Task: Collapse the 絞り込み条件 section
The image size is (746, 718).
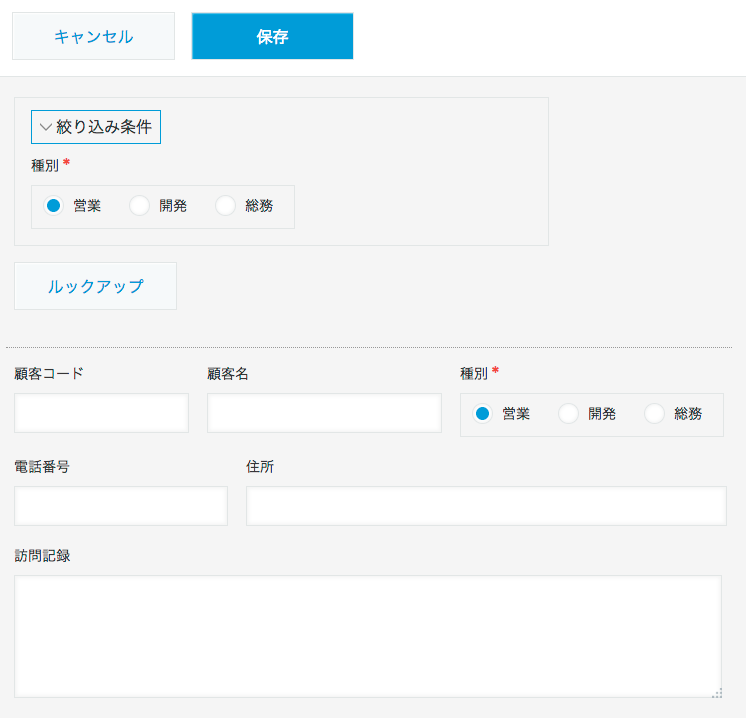Action: [96, 127]
